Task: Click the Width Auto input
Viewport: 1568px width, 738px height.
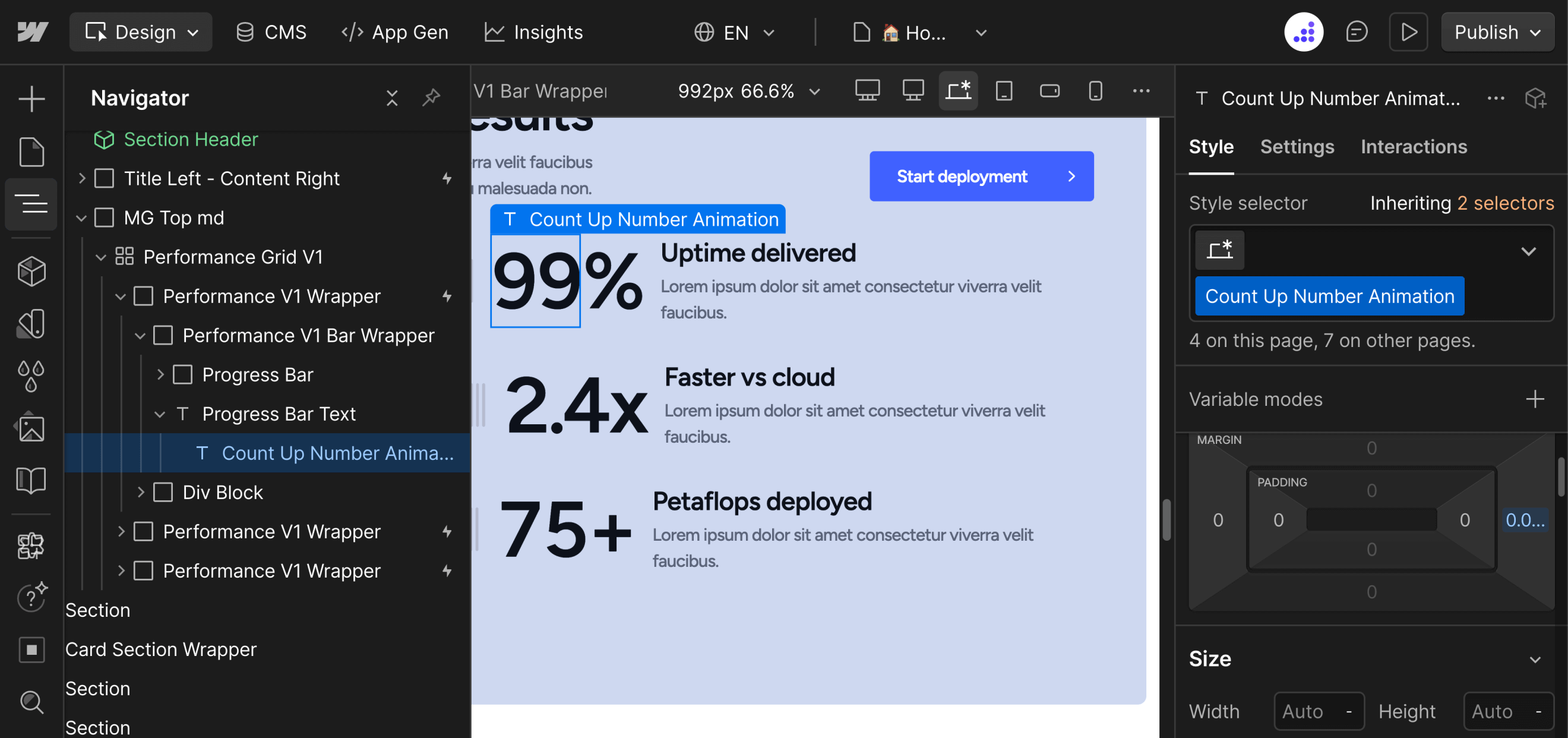Action: [x=1319, y=711]
